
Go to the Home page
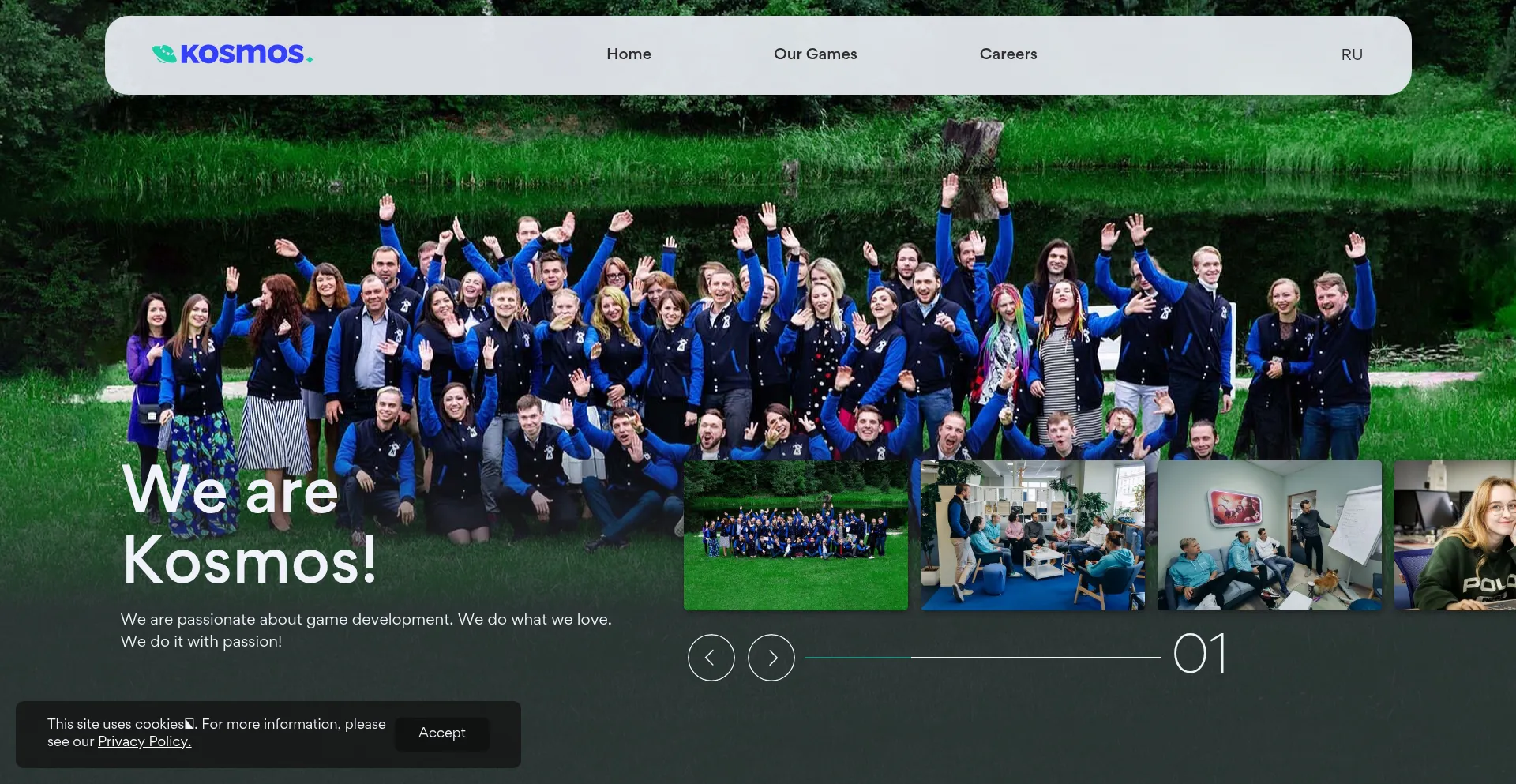(629, 54)
